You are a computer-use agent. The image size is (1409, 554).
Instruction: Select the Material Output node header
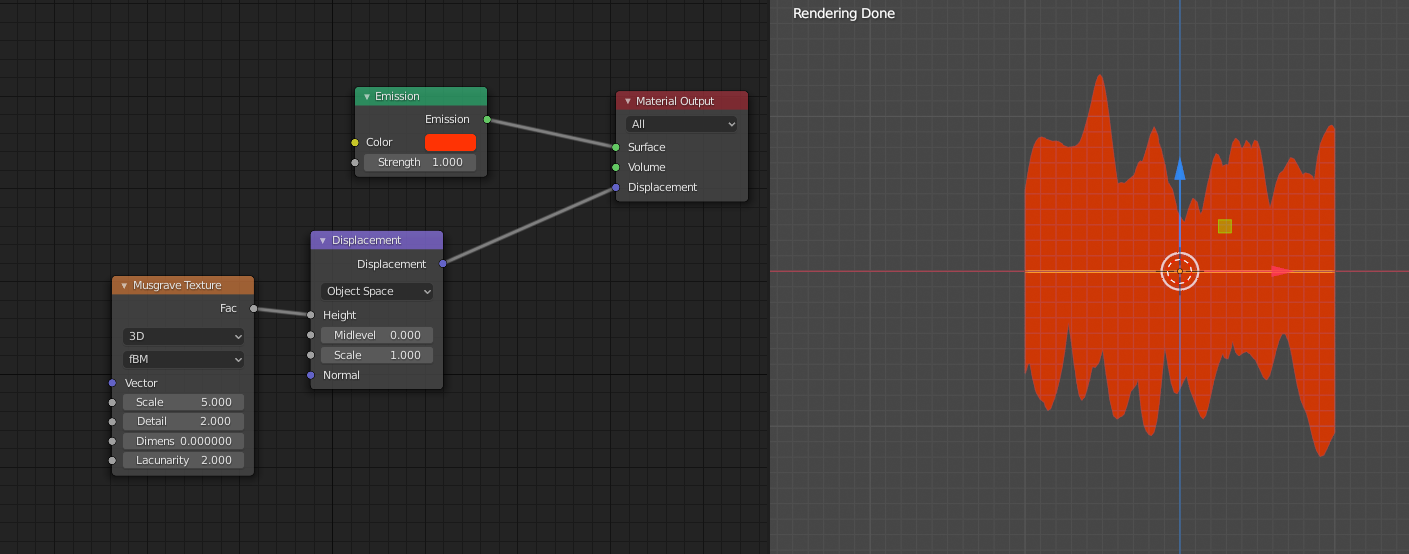682,101
